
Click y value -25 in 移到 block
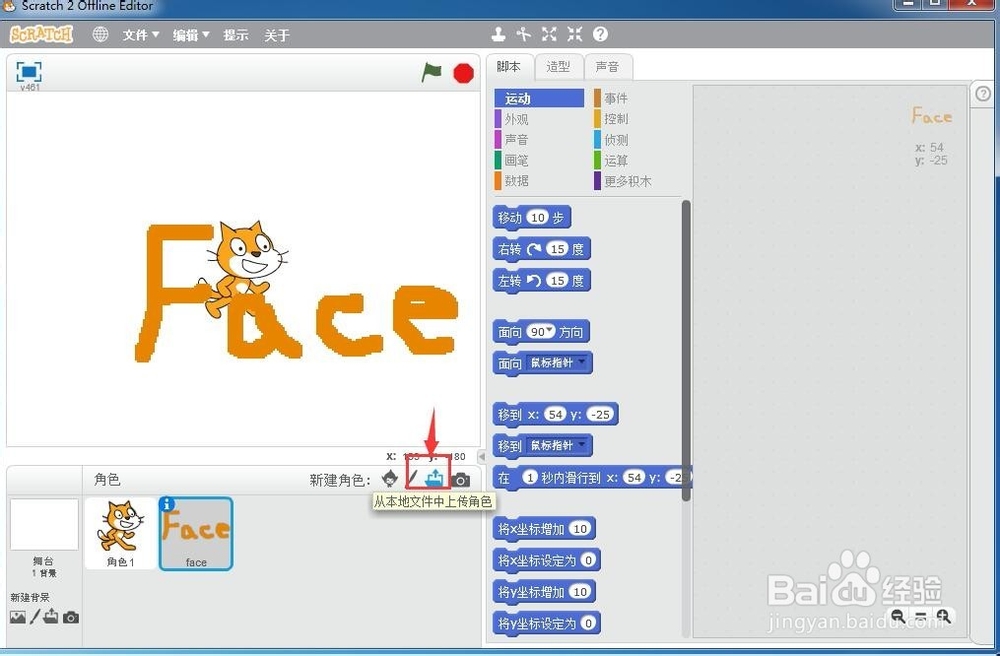pyautogui.click(x=599, y=414)
